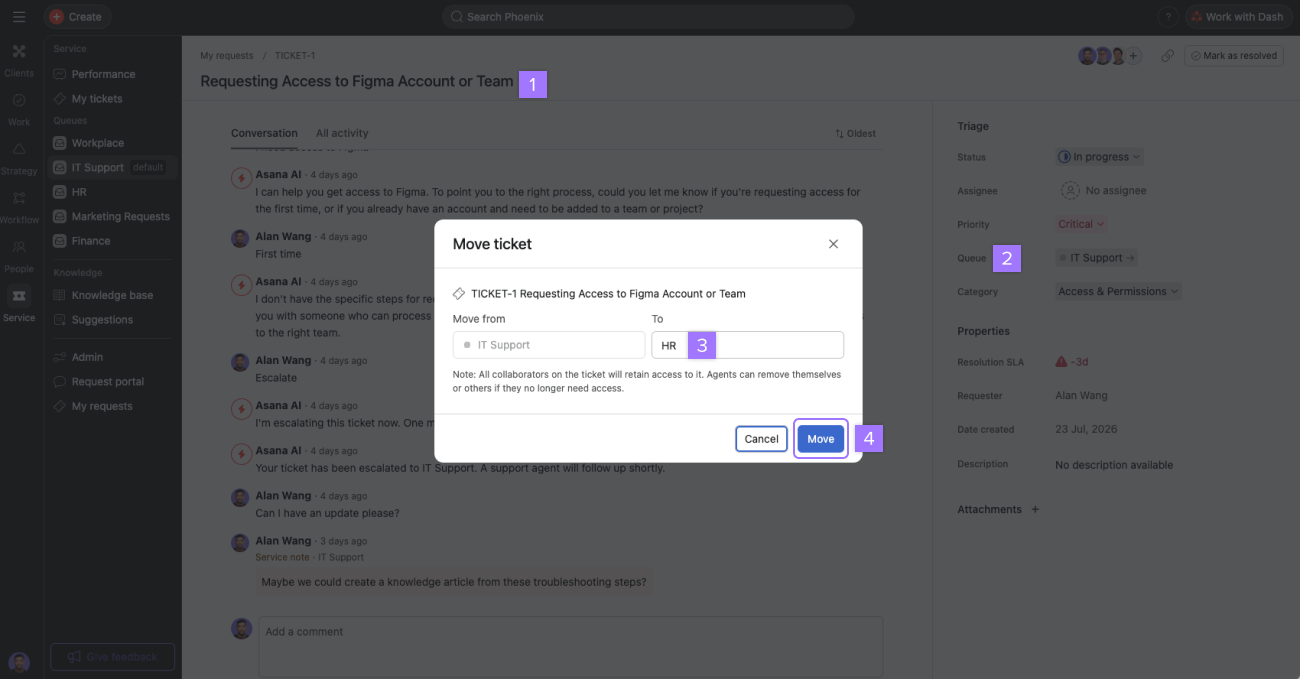Open the help question mark icon
The height and width of the screenshot is (679, 1300).
pos(1167,17)
